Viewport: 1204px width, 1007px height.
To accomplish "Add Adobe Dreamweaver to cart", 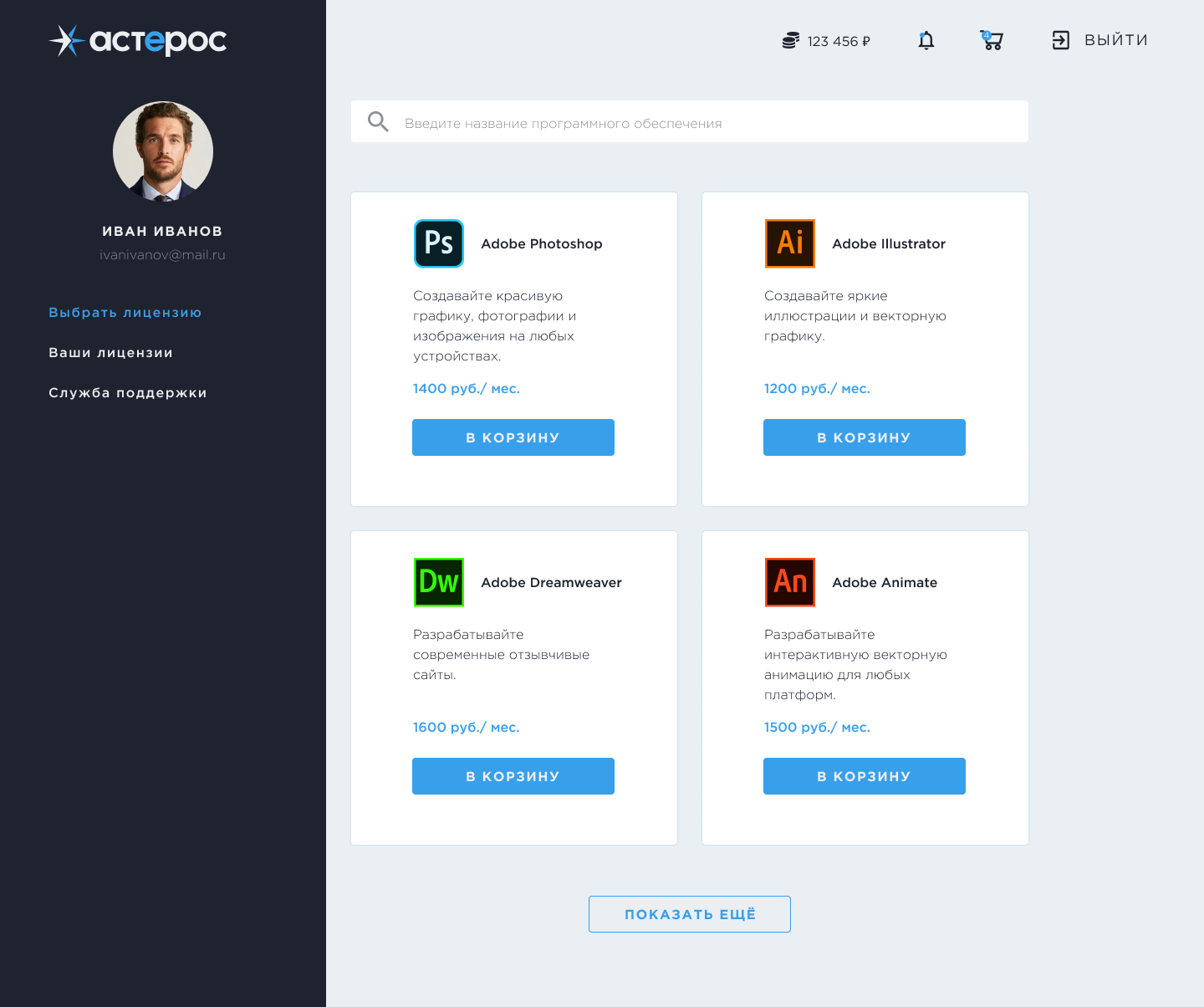I will (513, 776).
